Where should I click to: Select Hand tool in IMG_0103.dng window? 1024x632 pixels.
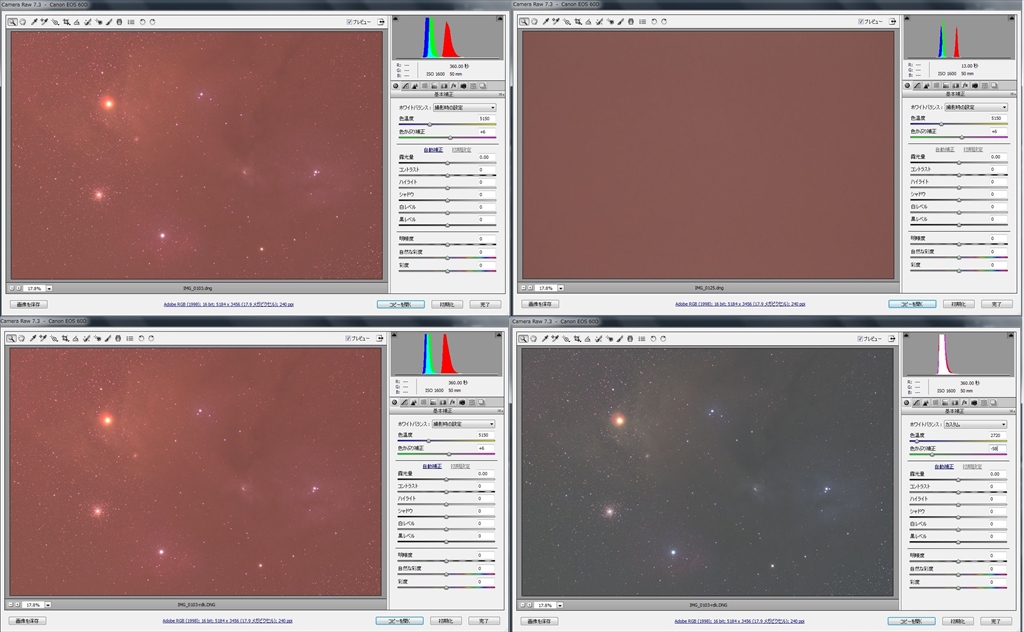click(23, 22)
